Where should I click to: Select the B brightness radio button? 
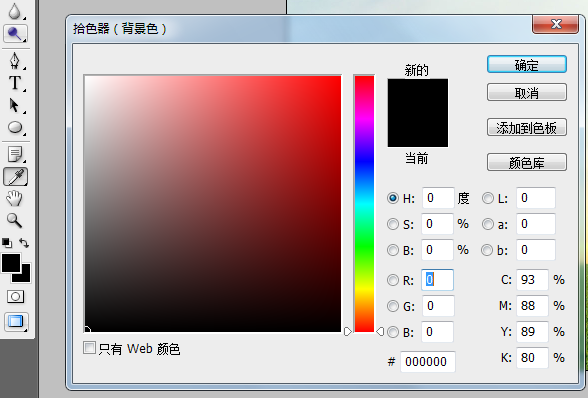tap(393, 250)
